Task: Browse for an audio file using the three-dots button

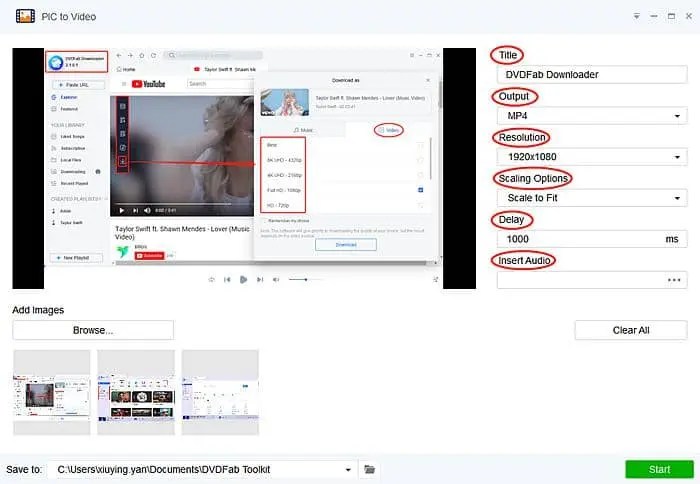Action: coord(674,280)
